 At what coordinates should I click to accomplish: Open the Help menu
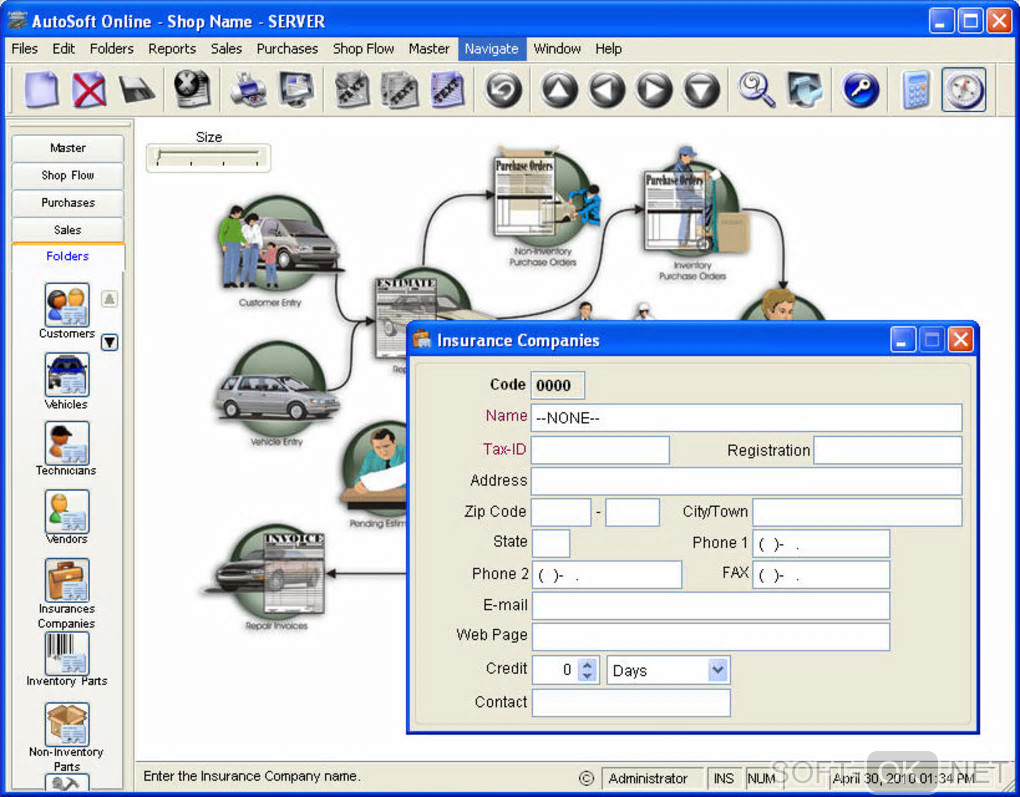tap(608, 49)
